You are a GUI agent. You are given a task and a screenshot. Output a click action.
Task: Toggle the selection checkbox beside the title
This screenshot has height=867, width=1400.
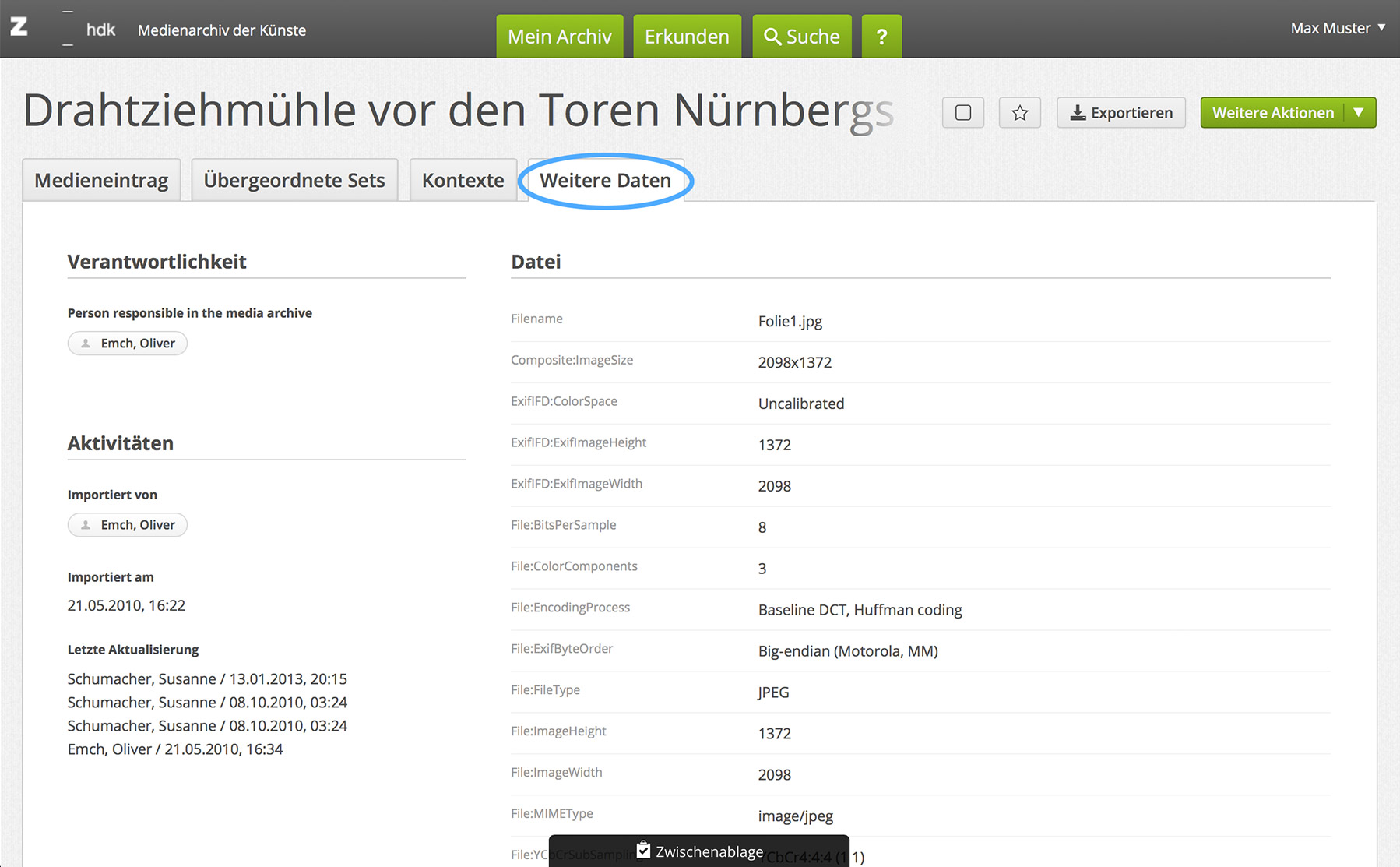pos(963,113)
